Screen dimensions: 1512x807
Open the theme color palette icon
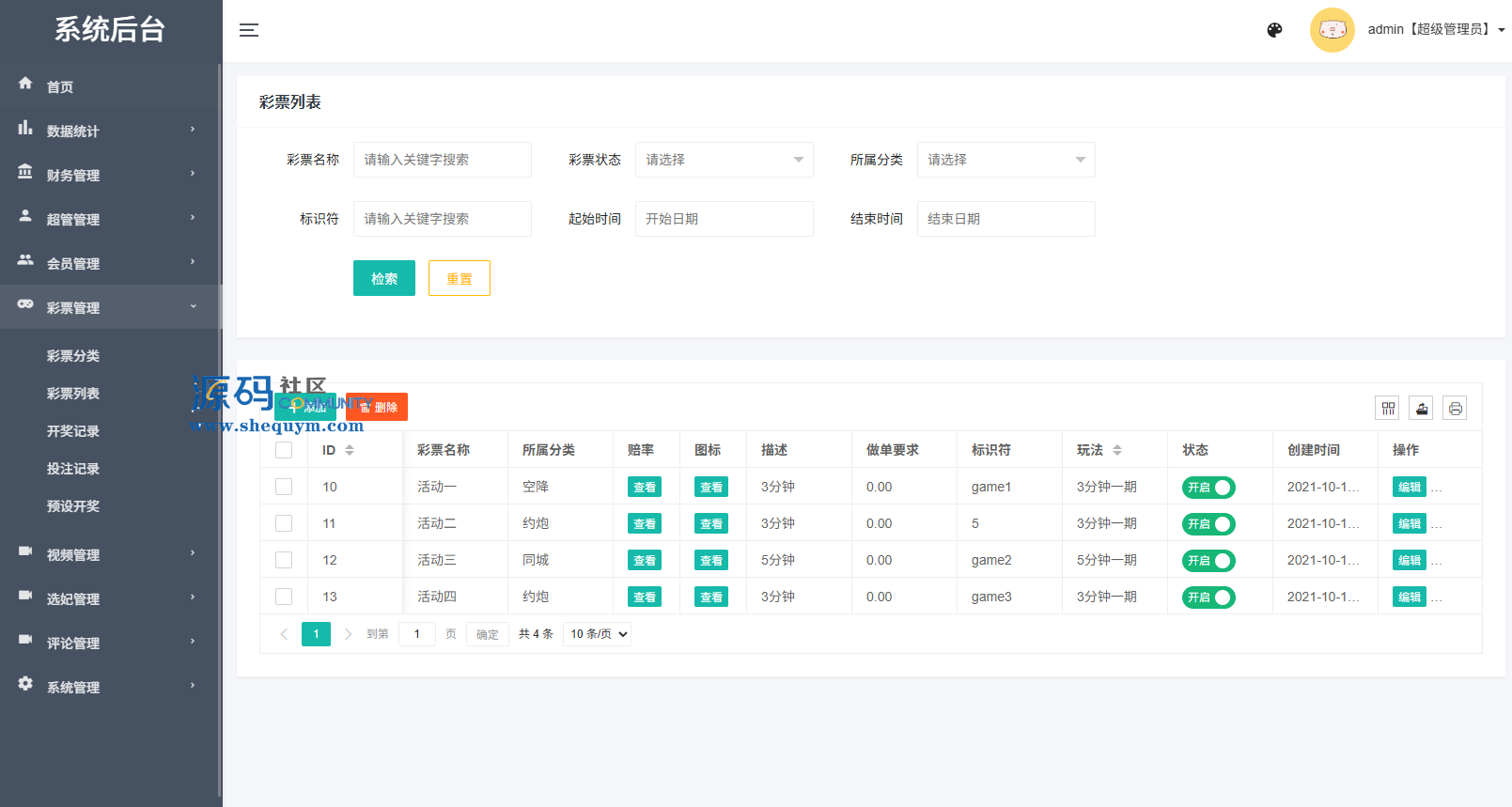(1274, 30)
